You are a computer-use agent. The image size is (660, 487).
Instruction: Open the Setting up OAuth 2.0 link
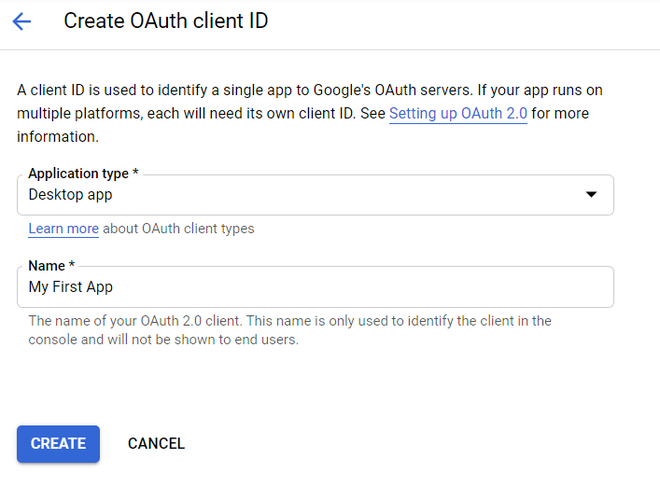click(458, 113)
